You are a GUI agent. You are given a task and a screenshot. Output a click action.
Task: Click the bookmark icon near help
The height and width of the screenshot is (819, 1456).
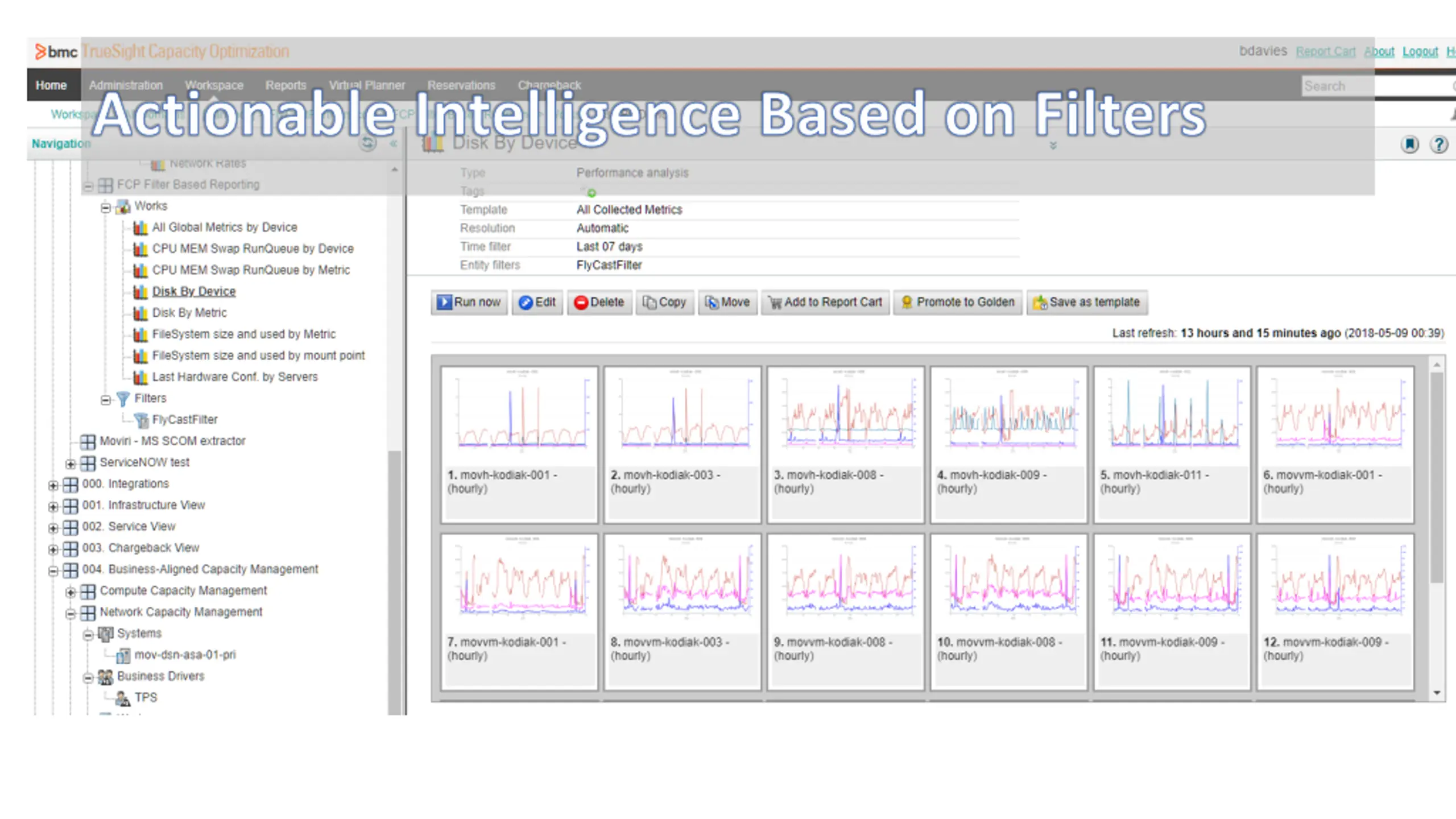point(1410,144)
